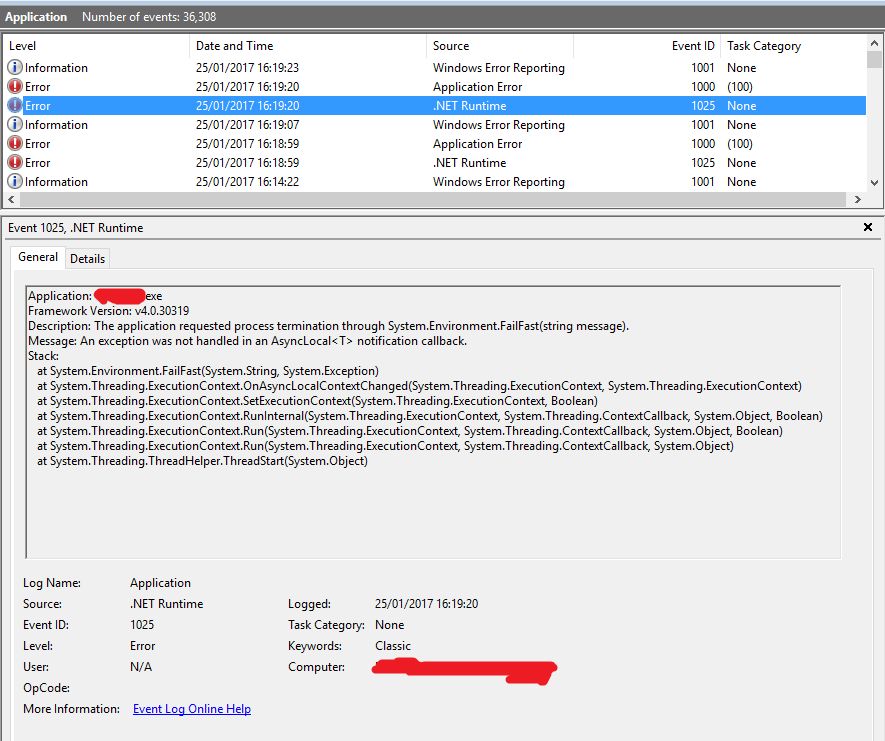This screenshot has width=885, height=741.
Task: Click the OnAsyncLocalContextChanged stack line
Action: point(419,386)
